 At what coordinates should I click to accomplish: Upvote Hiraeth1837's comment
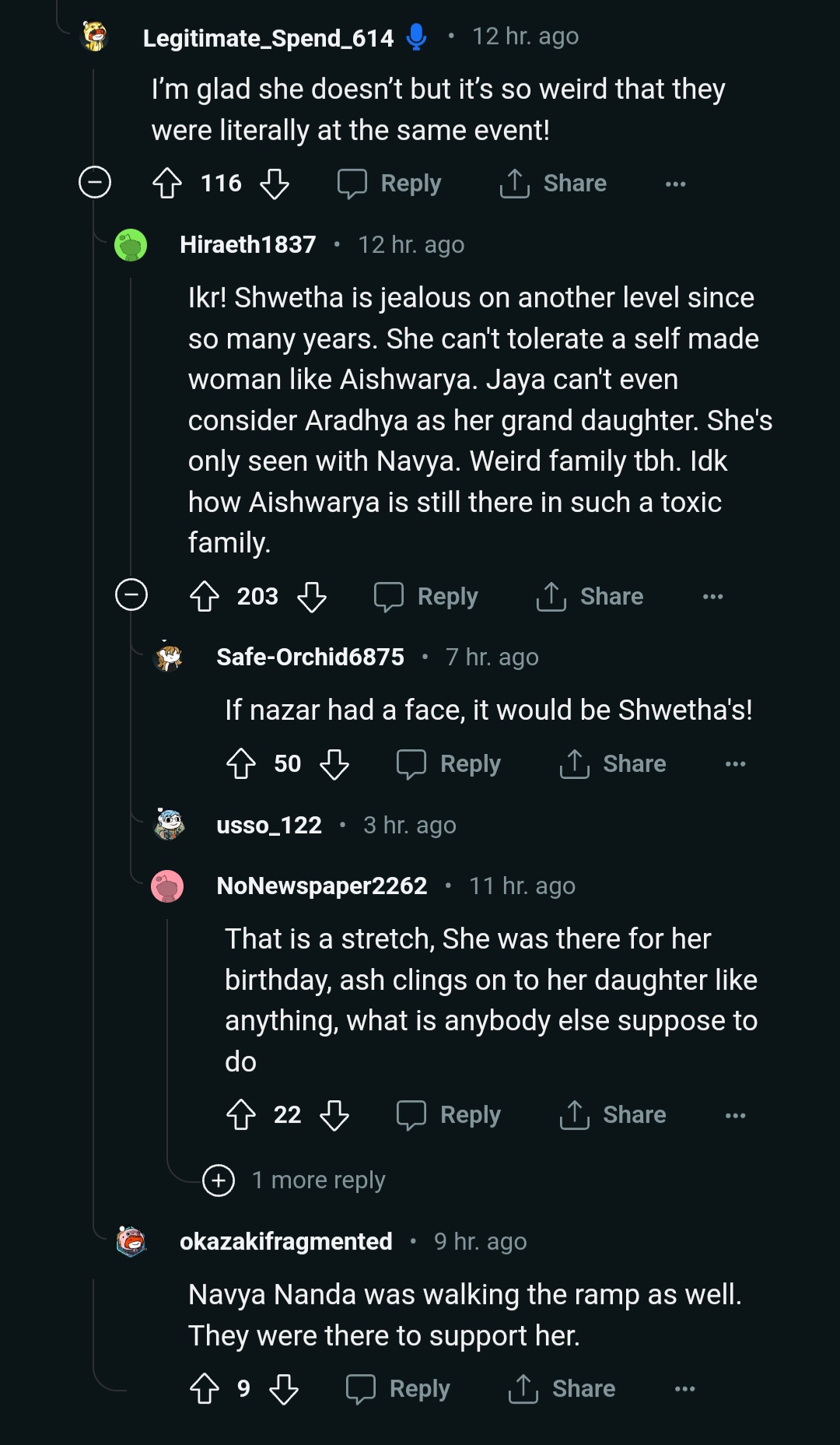pos(205,597)
